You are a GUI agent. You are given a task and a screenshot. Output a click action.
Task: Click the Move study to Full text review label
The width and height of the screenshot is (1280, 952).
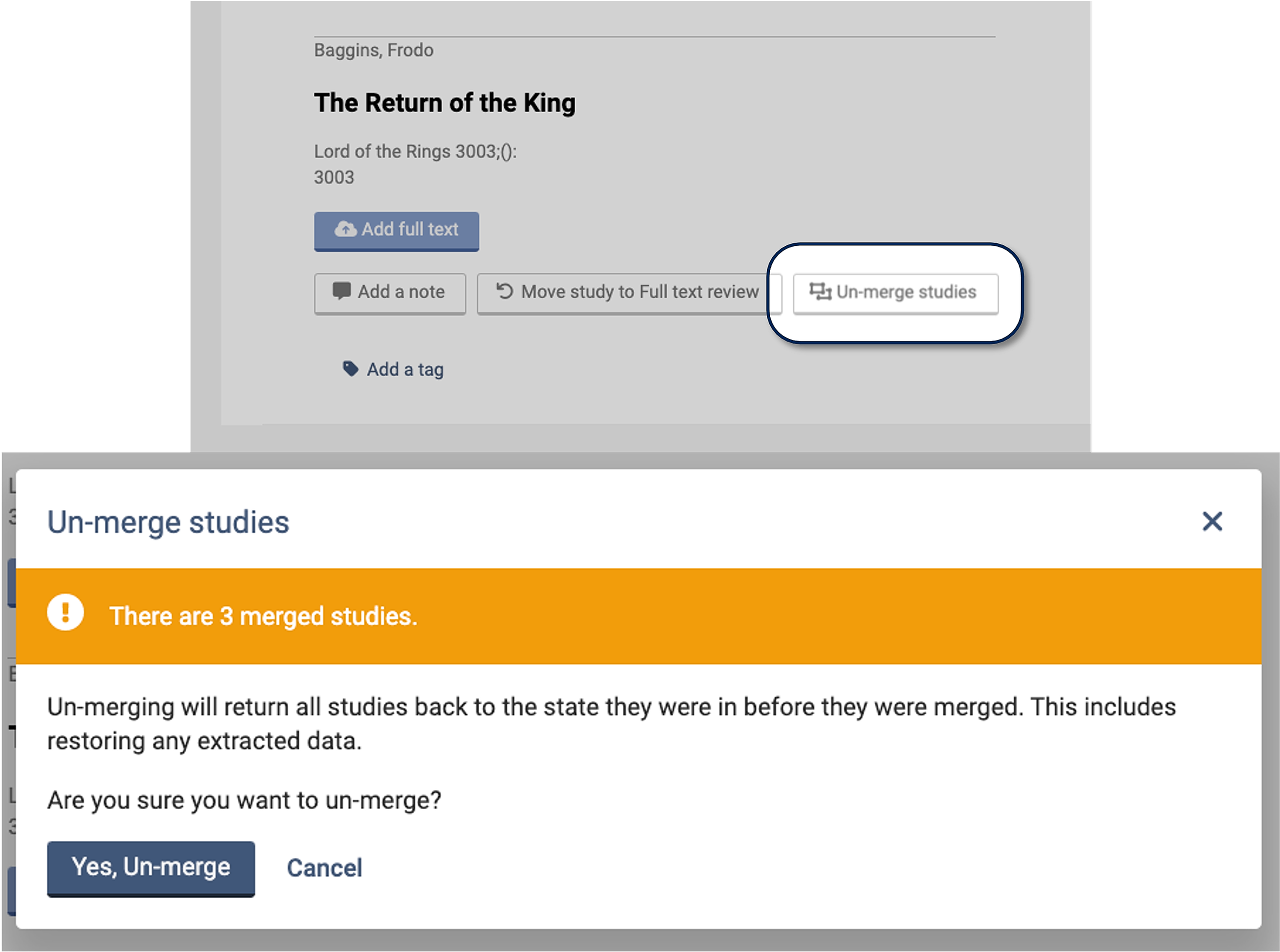[x=639, y=292]
